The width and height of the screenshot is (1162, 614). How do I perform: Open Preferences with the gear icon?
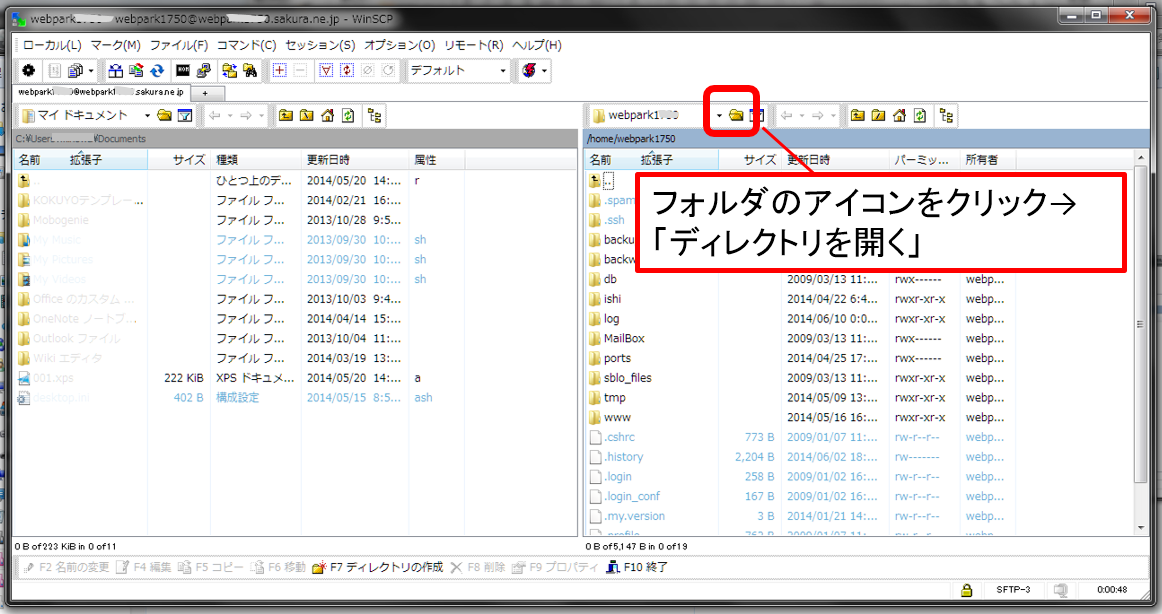click(29, 71)
